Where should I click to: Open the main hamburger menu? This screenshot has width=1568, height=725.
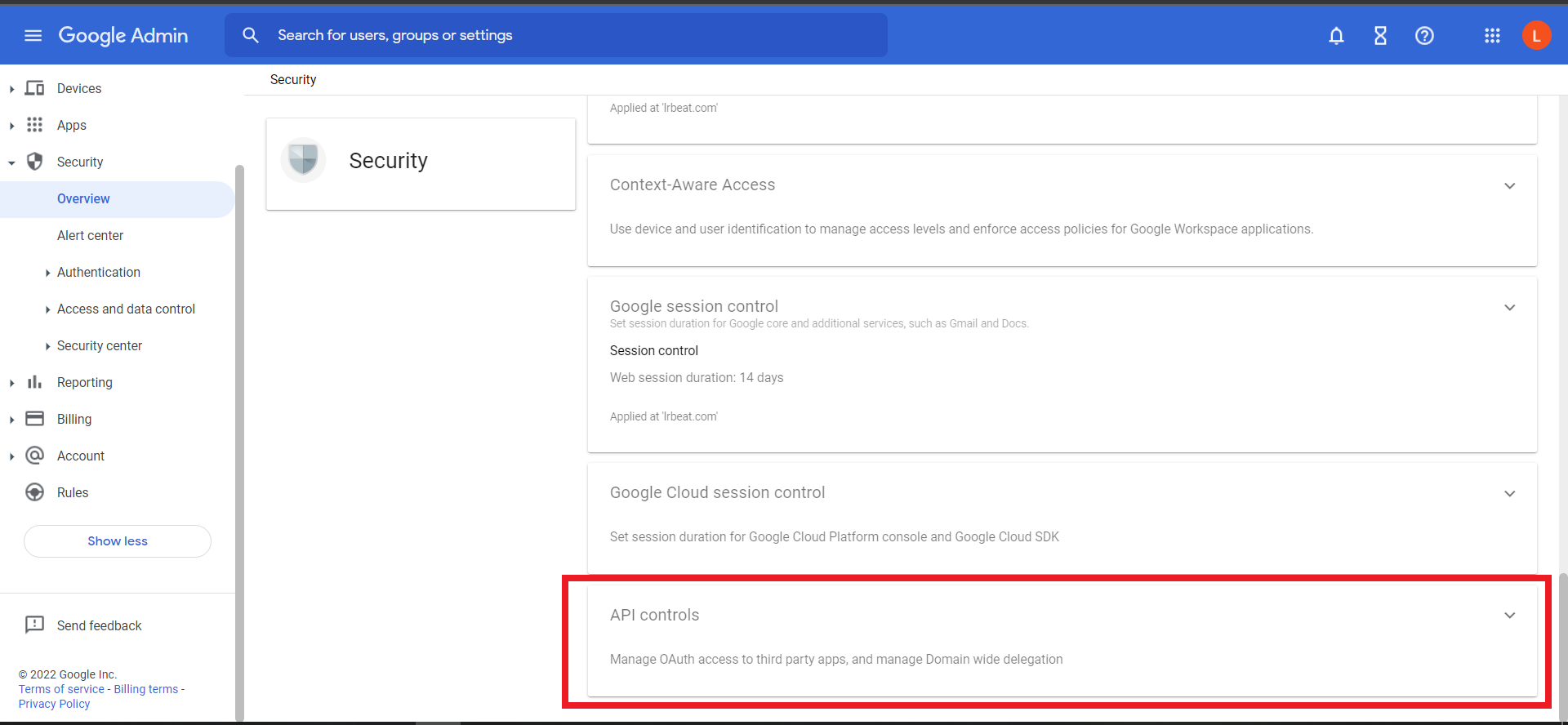click(33, 36)
